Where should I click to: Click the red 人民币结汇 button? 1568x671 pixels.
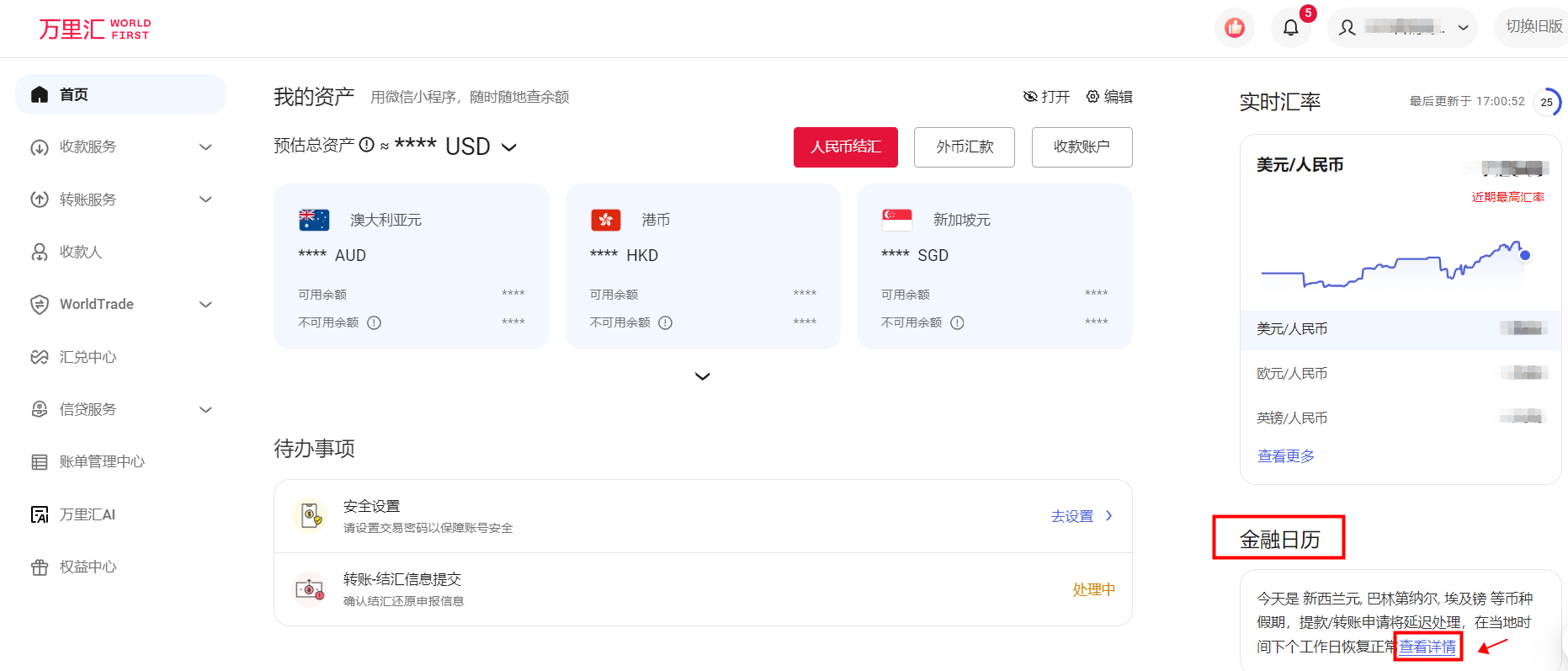pos(845,147)
